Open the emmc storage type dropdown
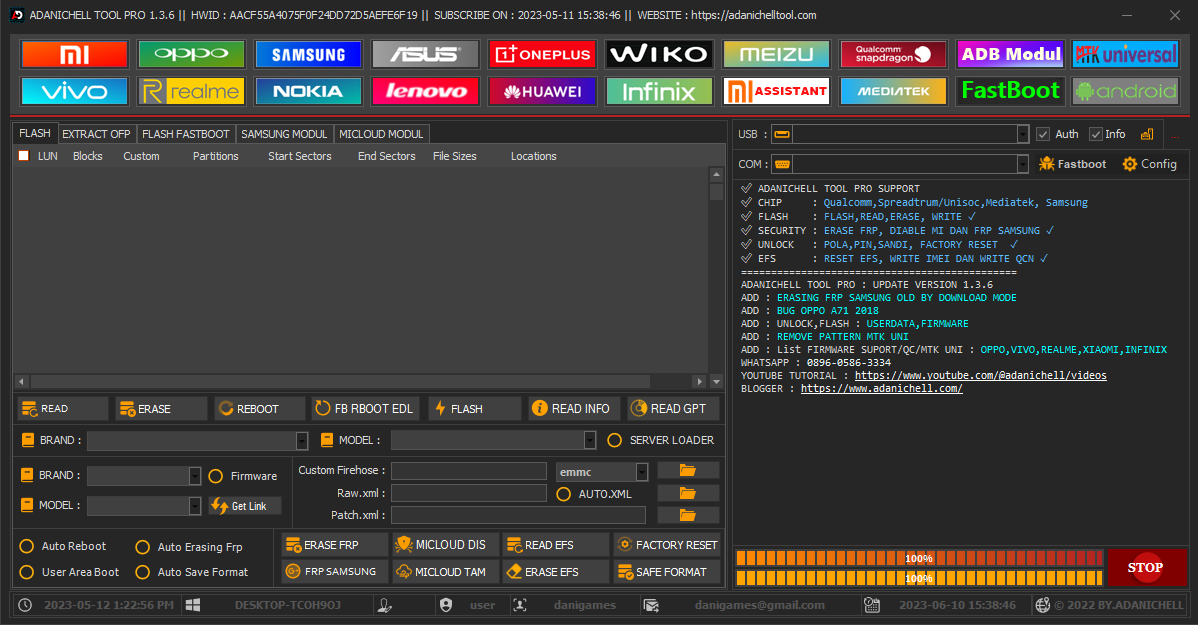The width and height of the screenshot is (1198, 625). point(641,471)
